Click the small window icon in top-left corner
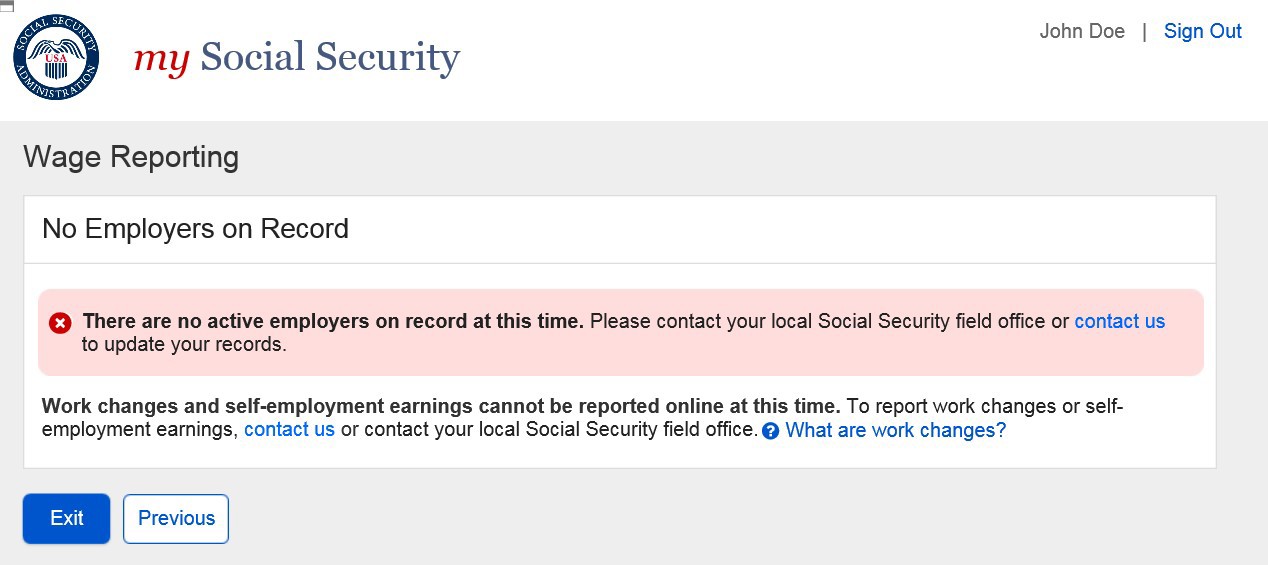 [7, 6]
